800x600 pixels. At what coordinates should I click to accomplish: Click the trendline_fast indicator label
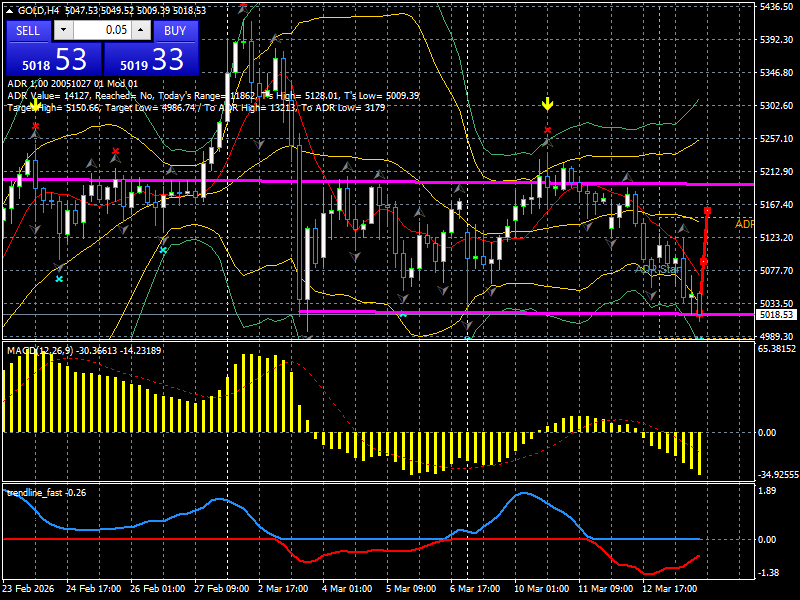click(46, 493)
